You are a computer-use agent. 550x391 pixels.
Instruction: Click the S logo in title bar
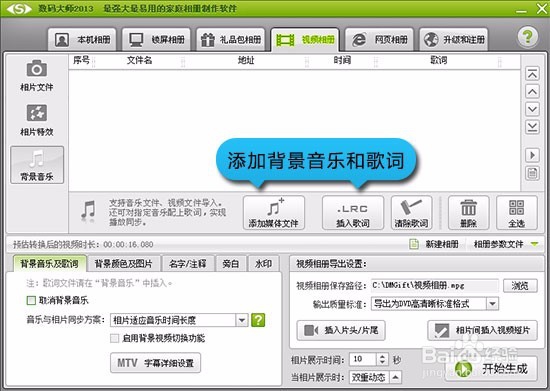19,9
